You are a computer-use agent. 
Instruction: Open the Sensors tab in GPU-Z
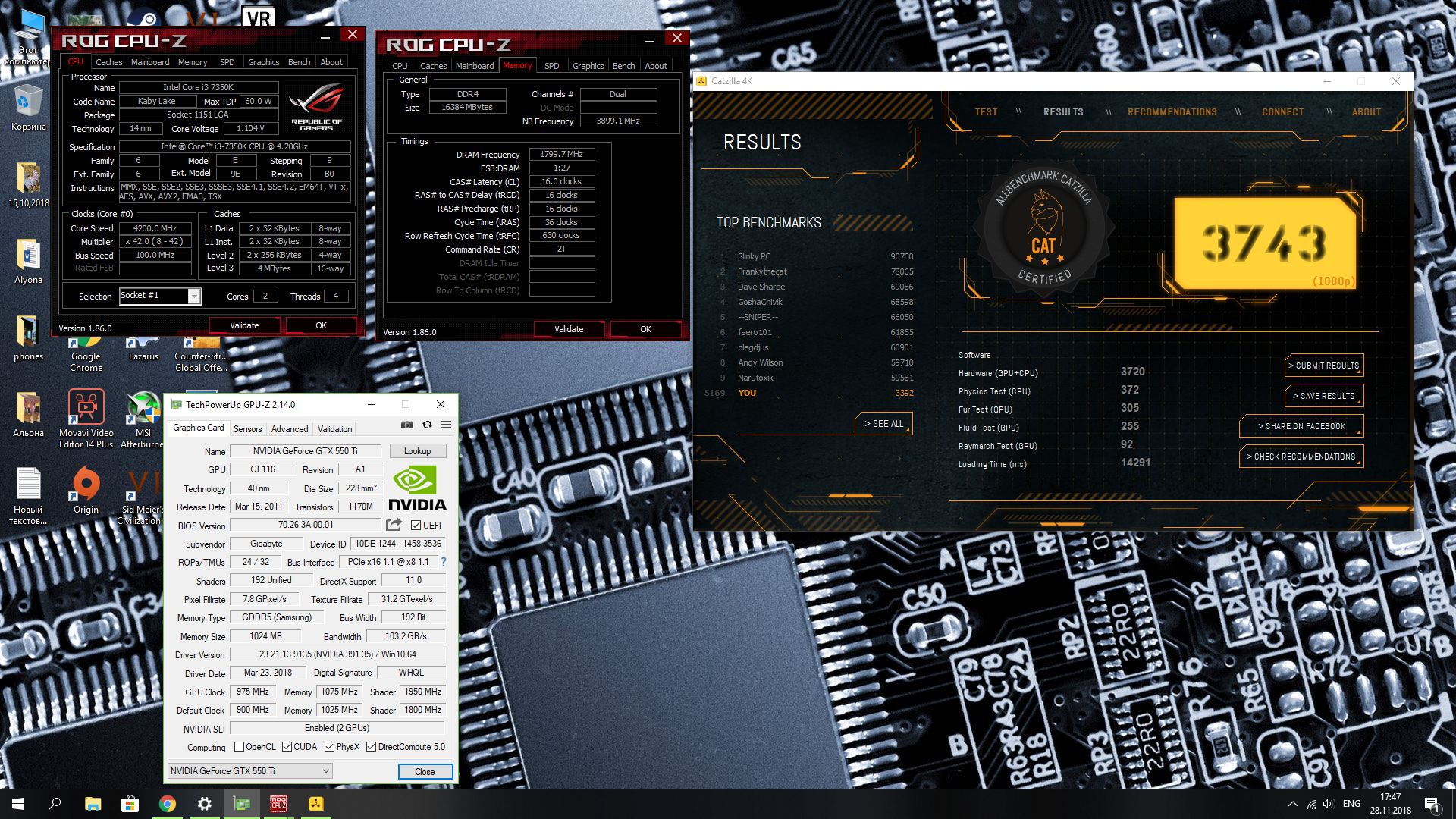247,429
